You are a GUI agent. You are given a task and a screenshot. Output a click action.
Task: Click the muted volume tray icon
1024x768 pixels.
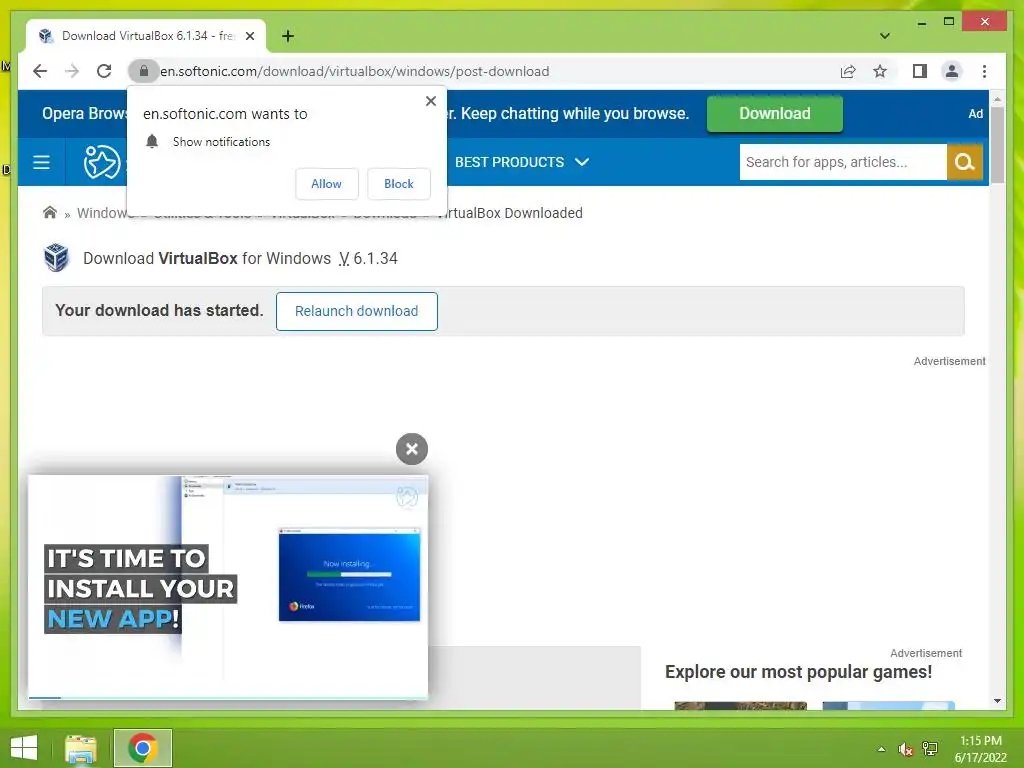point(905,749)
